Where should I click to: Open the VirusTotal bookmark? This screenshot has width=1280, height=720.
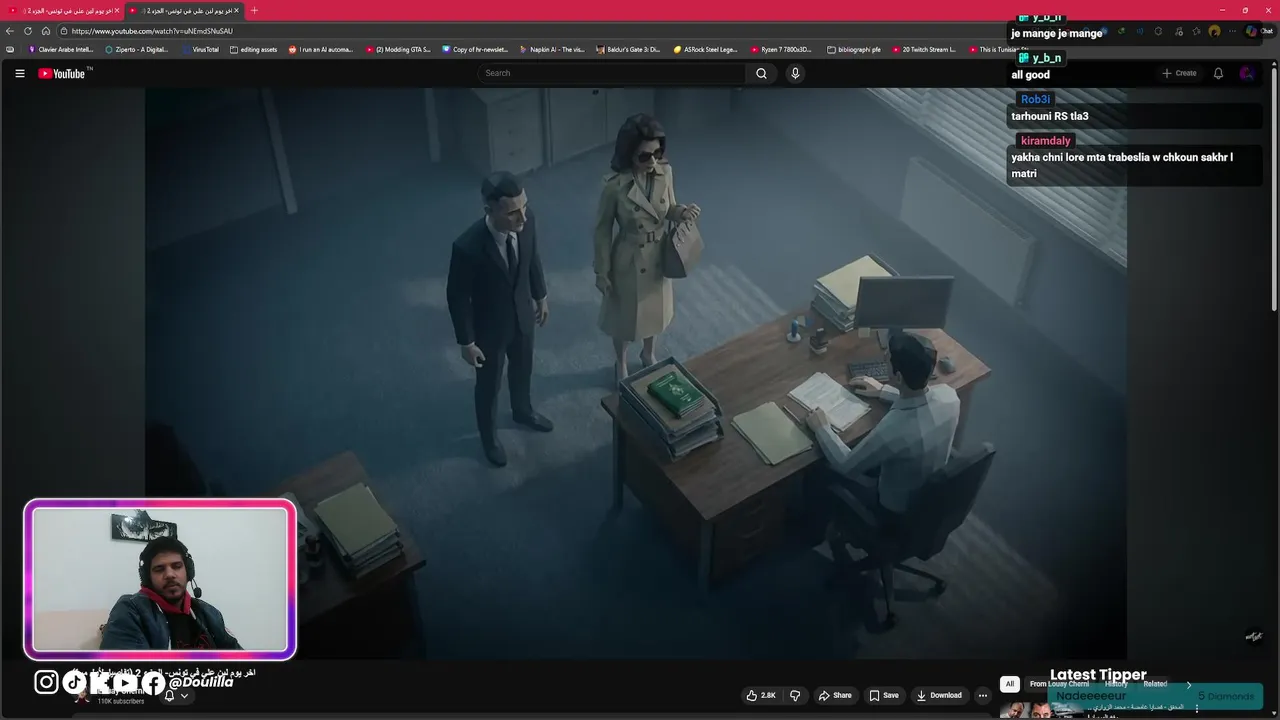pyautogui.click(x=200, y=49)
